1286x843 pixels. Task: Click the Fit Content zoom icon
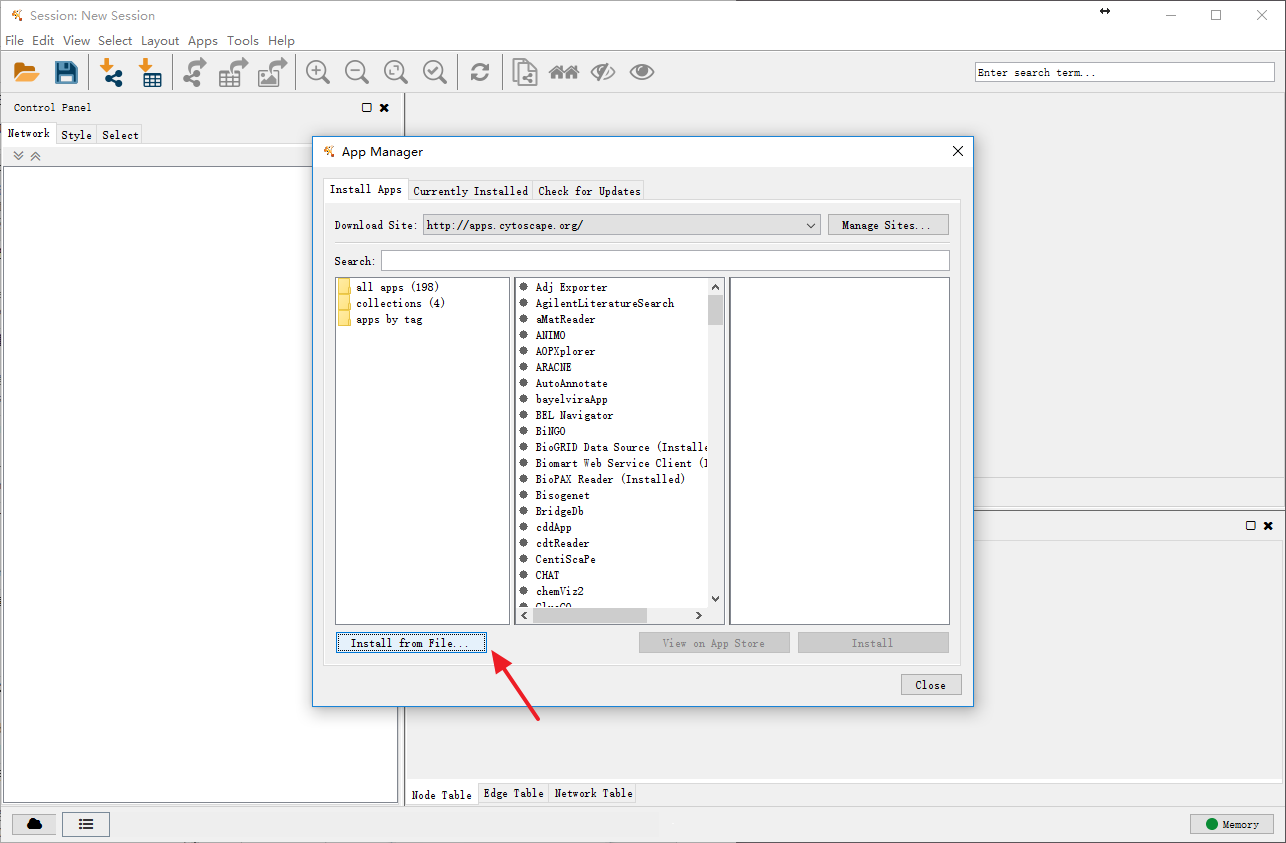pyautogui.click(x=396, y=72)
